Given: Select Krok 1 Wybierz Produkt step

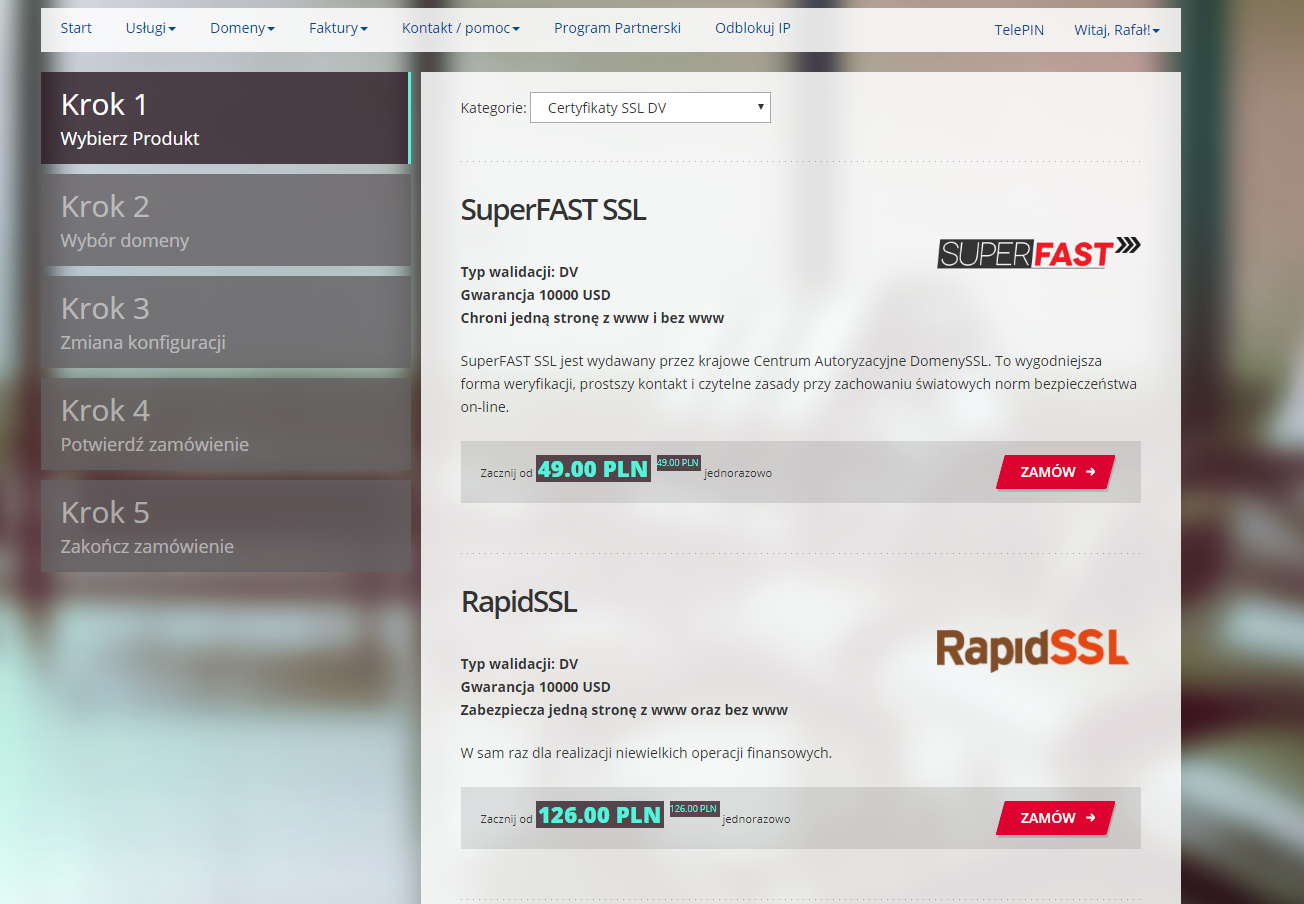Looking at the screenshot, I should pos(225,118).
